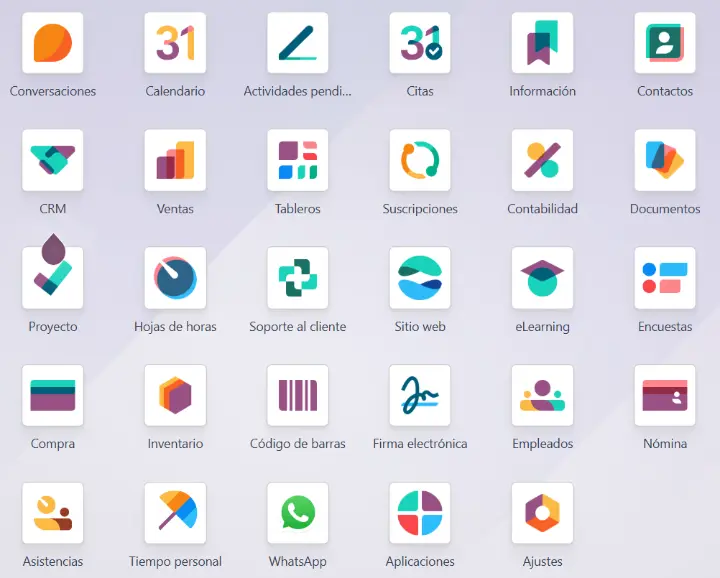Open eLearning graduation cap icon
This screenshot has height=578, width=720.
pyautogui.click(x=542, y=278)
